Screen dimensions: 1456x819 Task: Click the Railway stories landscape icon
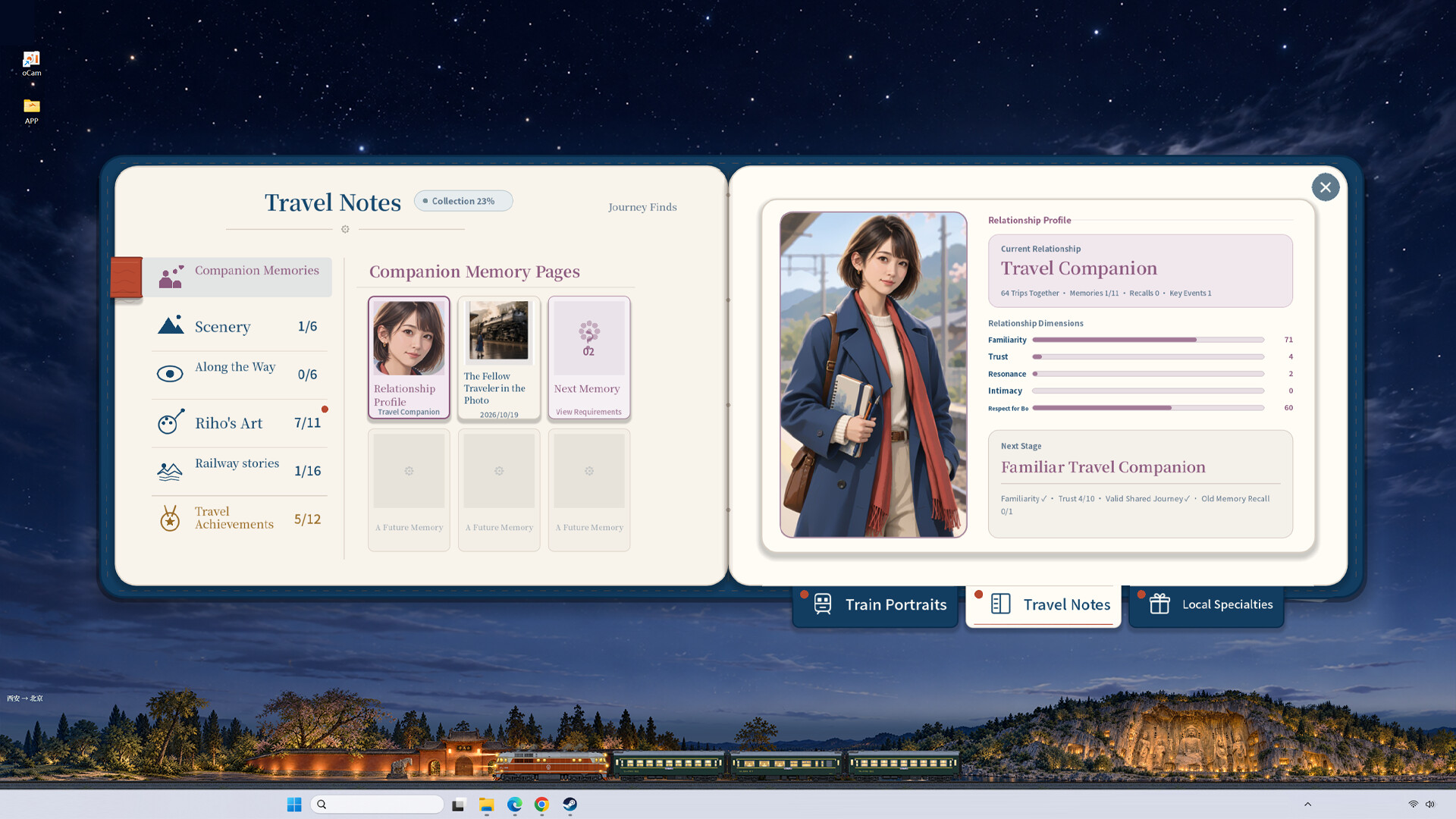point(170,471)
